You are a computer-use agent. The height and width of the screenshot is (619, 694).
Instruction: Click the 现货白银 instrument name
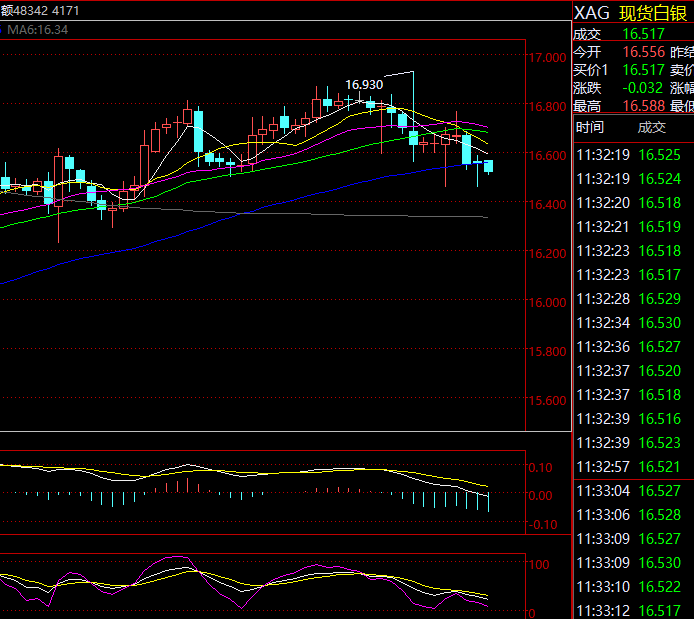(653, 13)
